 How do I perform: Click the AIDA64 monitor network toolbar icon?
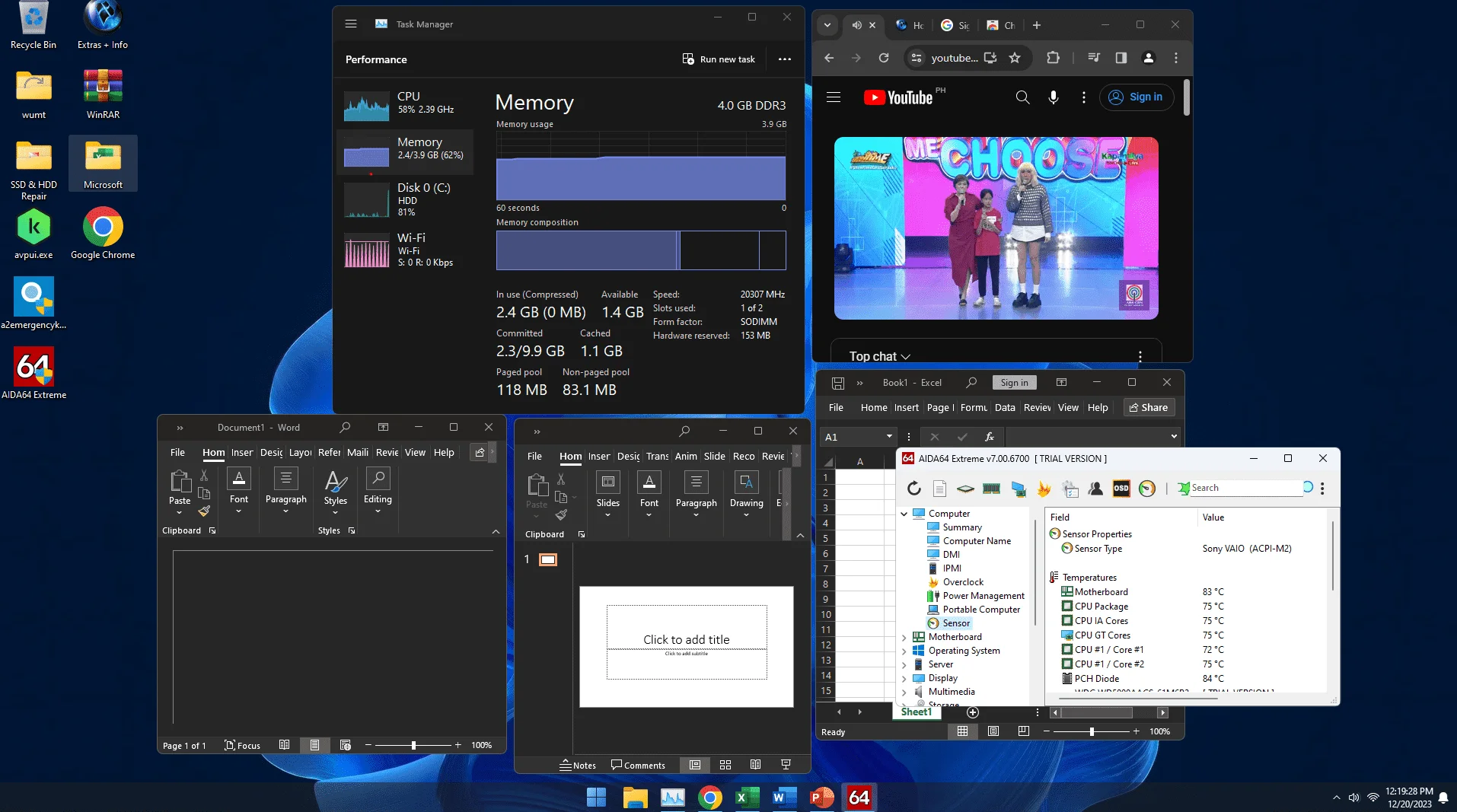pyautogui.click(x=1018, y=489)
